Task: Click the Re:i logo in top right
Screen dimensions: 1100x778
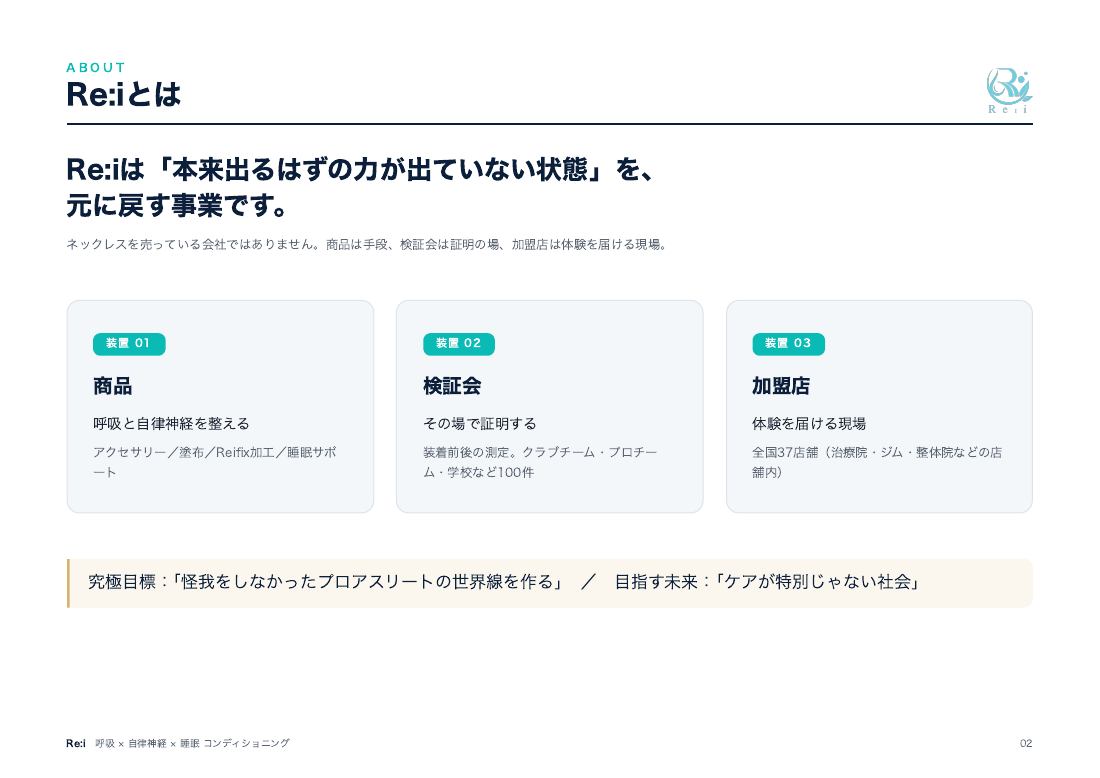Action: (x=1009, y=91)
